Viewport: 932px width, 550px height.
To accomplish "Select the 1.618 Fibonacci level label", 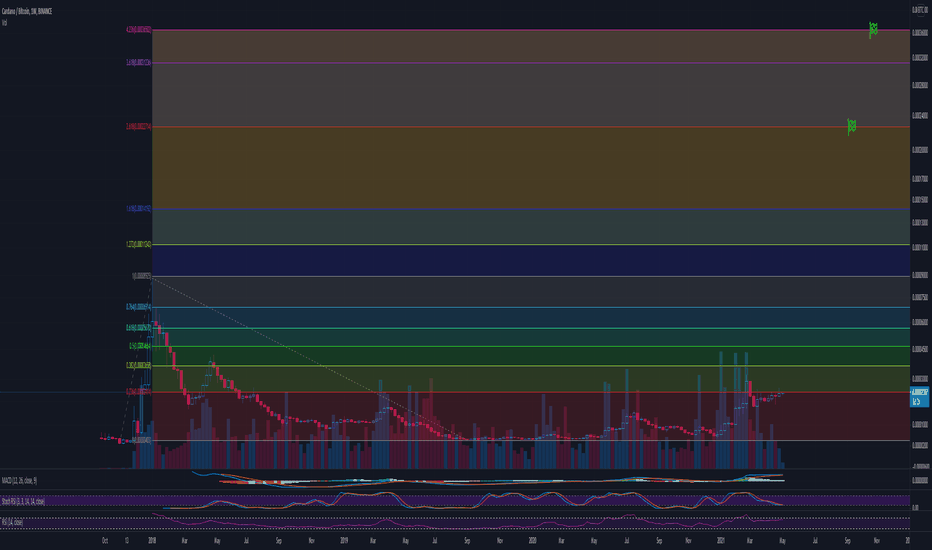I will (138, 208).
